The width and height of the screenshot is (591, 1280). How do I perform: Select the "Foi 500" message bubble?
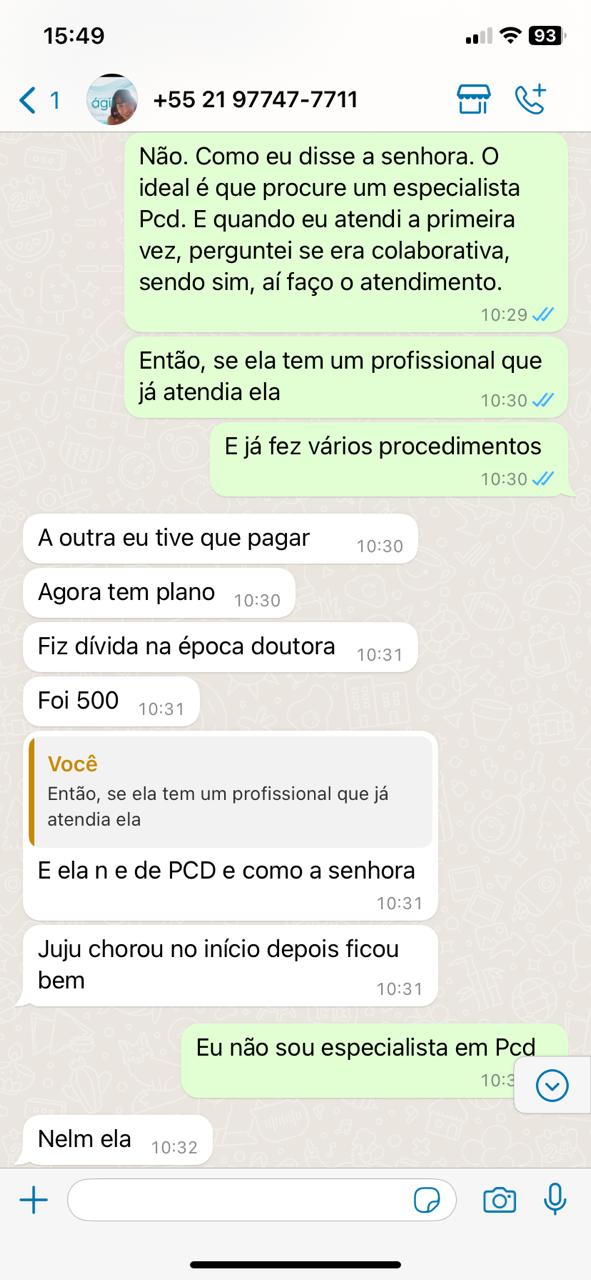point(111,702)
